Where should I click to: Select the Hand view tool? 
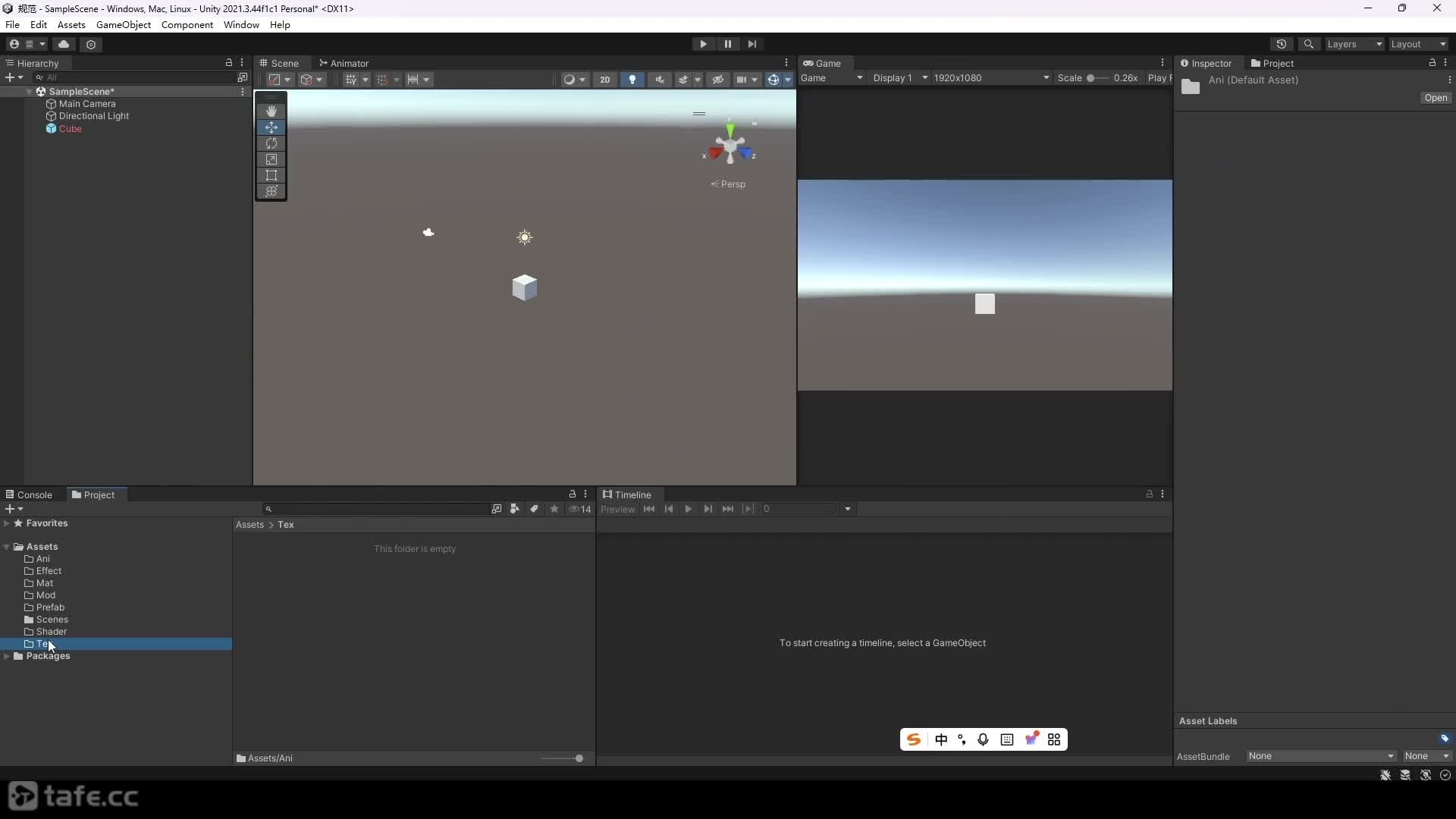click(x=271, y=111)
